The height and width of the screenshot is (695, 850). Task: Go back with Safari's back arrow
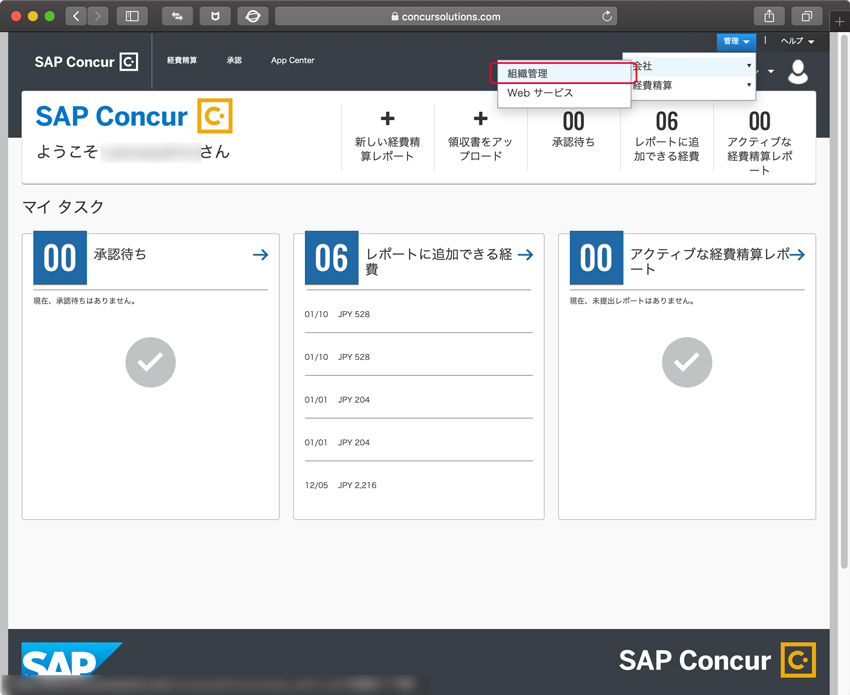(x=76, y=16)
